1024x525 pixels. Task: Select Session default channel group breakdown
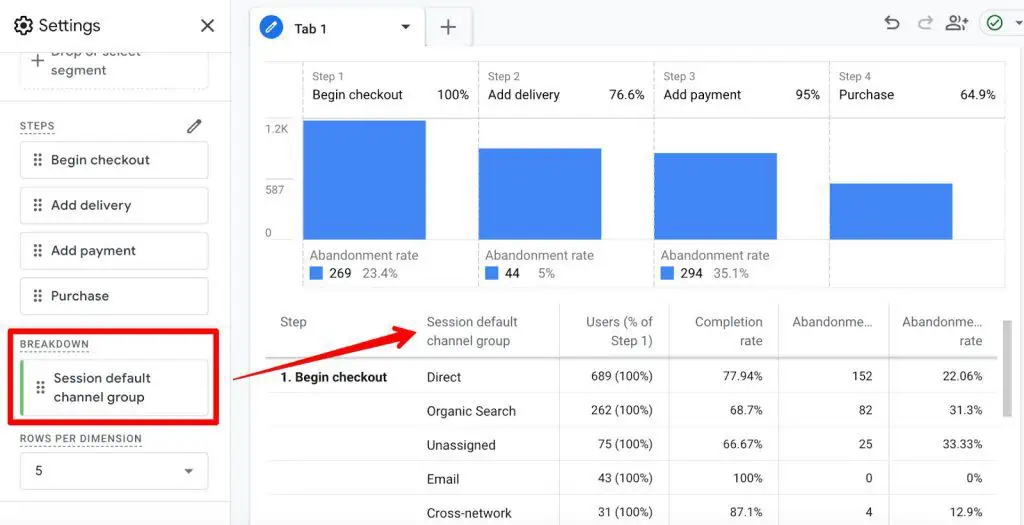114,388
